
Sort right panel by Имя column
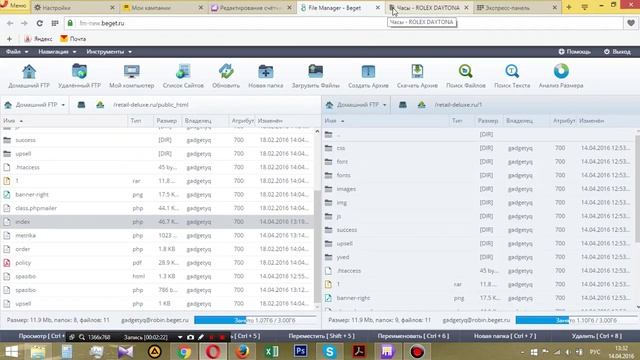tap(330, 121)
